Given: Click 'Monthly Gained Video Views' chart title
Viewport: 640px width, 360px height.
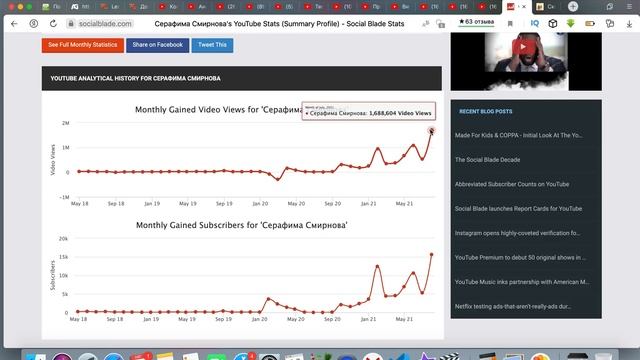Looking at the screenshot, I should point(218,110).
